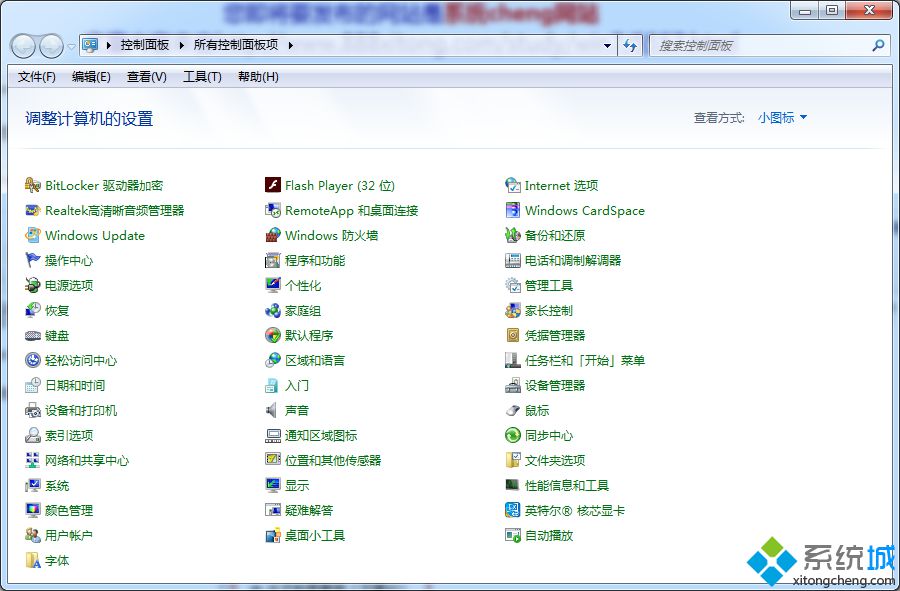Viewport: 900px width, 591px height.
Task: Click the 同步中心 green icon
Action: pyautogui.click(x=513, y=436)
